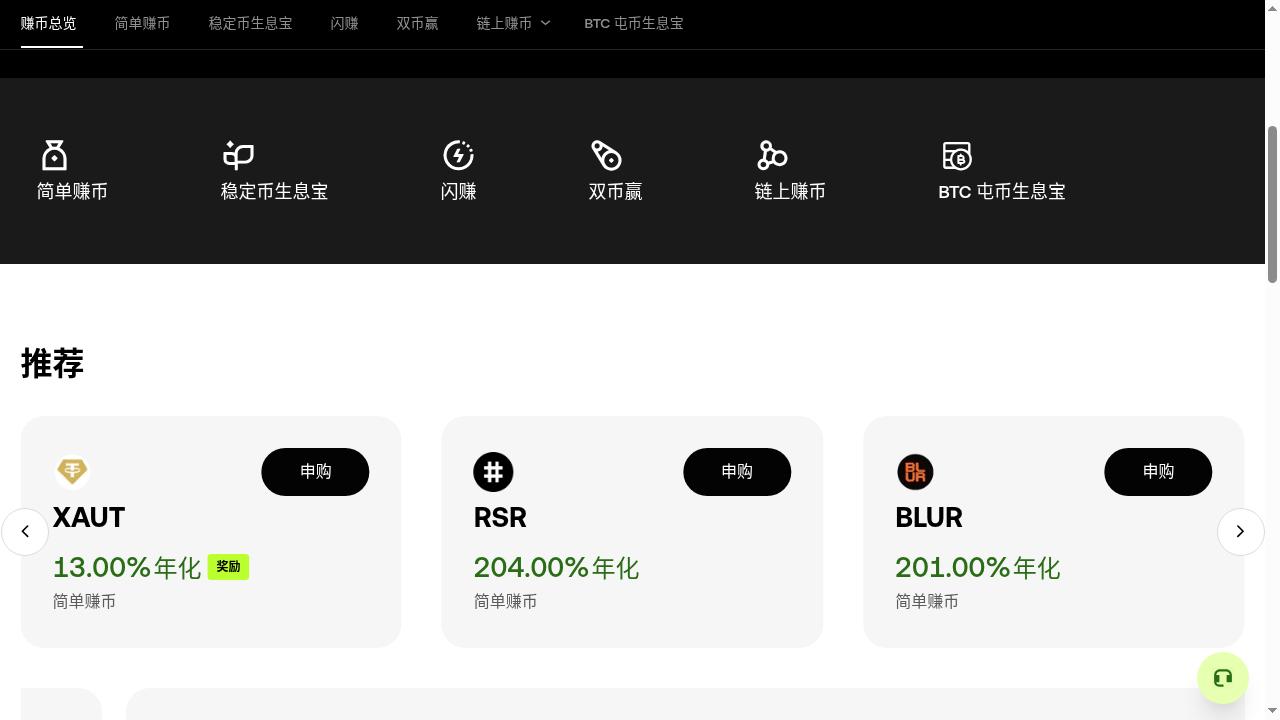Image resolution: width=1280 pixels, height=720 pixels.
Task: Click the RSR hash token logo
Action: pyautogui.click(x=493, y=472)
